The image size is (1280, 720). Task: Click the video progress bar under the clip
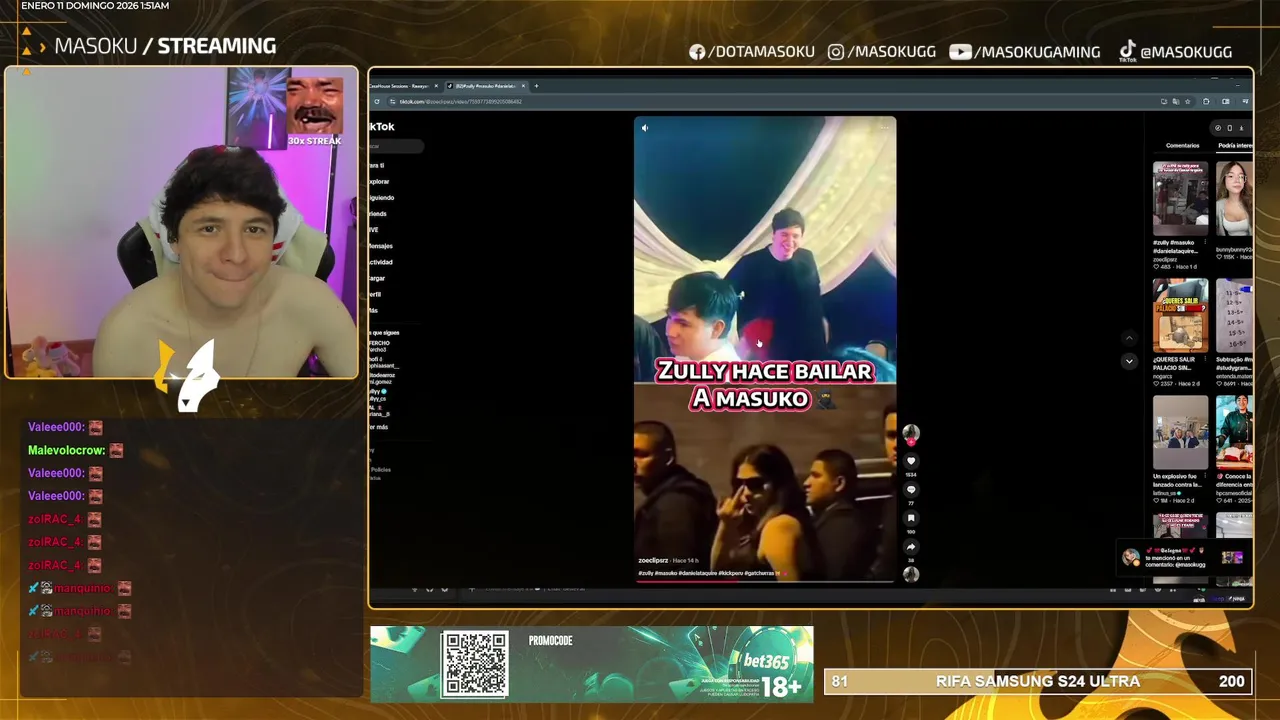pyautogui.click(x=765, y=581)
